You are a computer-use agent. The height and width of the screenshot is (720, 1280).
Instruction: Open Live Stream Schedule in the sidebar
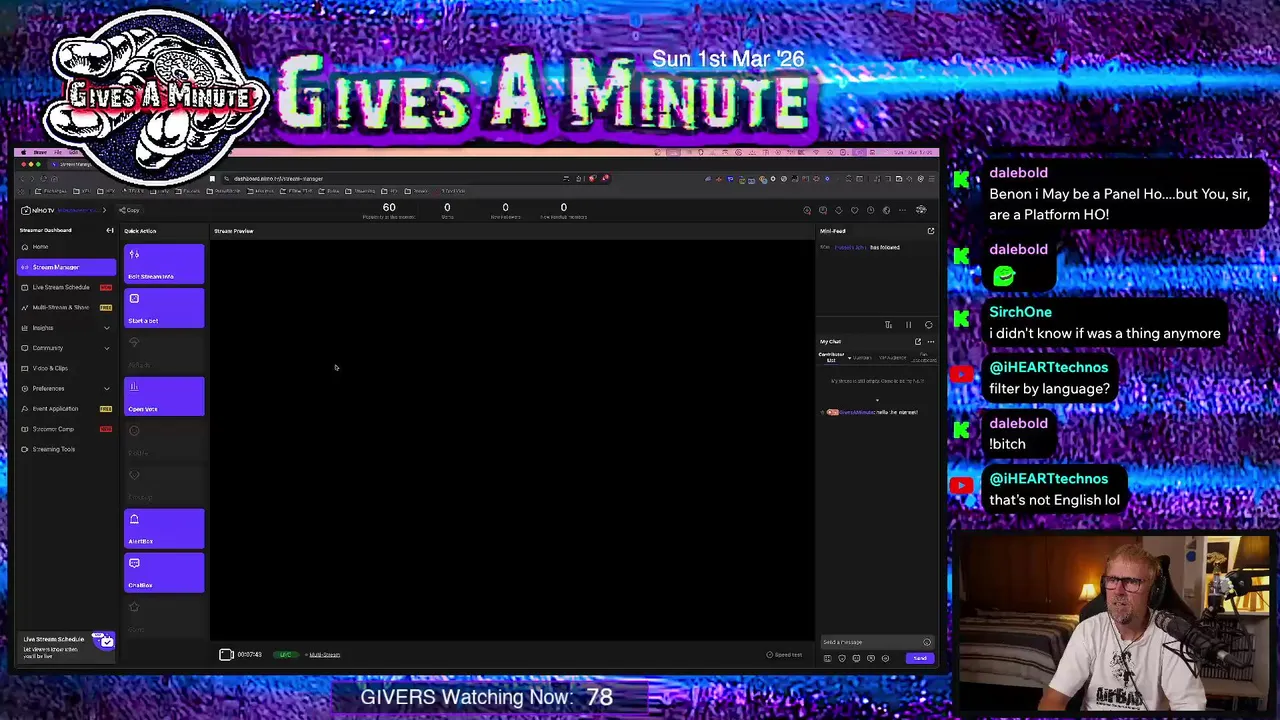pos(66,287)
